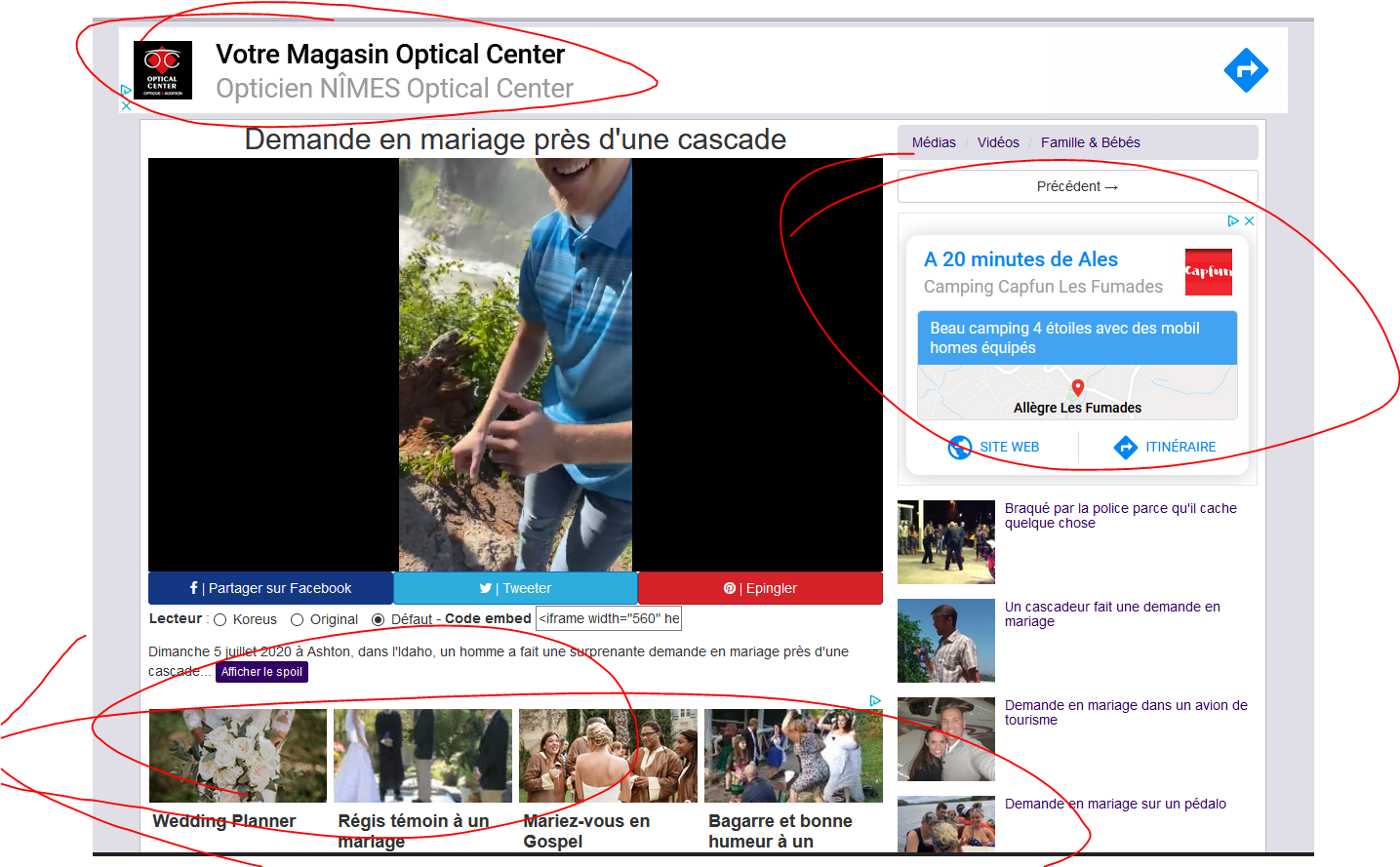The width and height of the screenshot is (1400, 867).
Task: Click the Optical Center logo icon
Action: [x=162, y=70]
